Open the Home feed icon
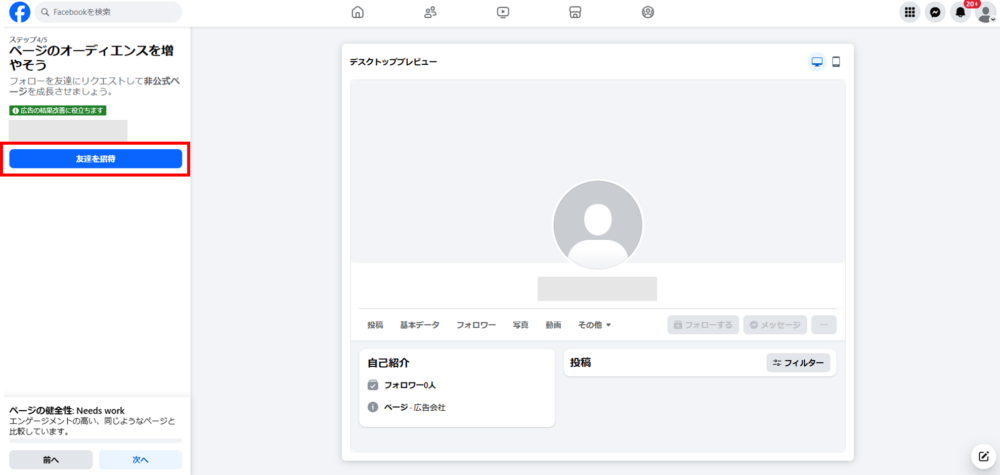 click(x=358, y=12)
